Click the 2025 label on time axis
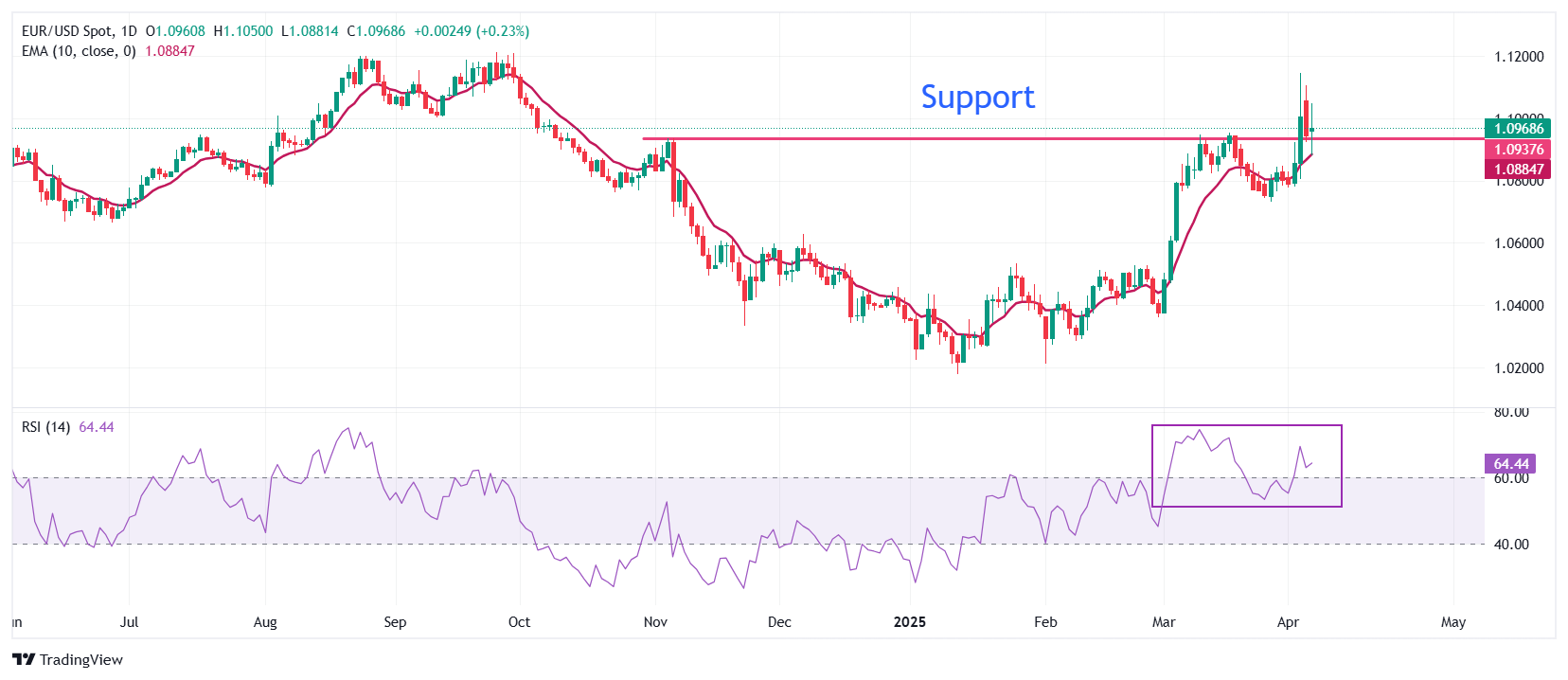1568x680 pixels. 910,622
